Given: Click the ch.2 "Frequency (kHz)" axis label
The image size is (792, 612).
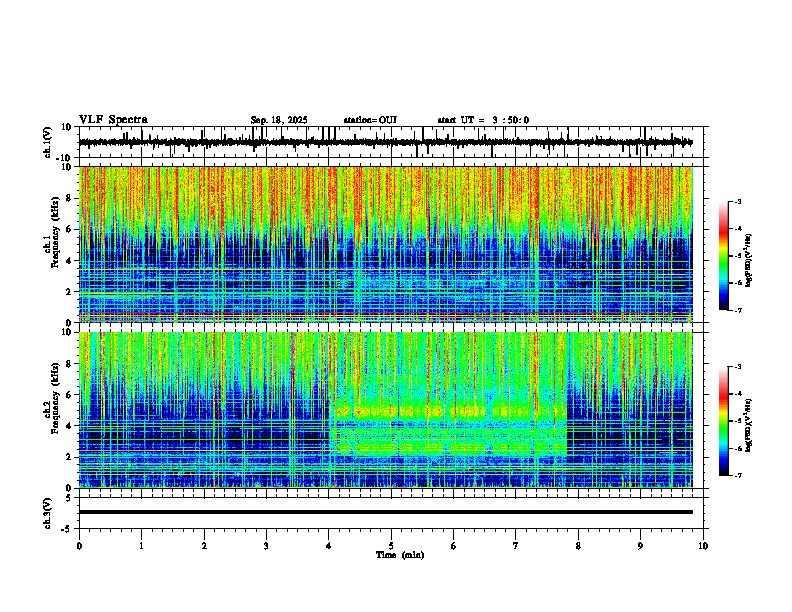Looking at the screenshot, I should pos(55,398).
